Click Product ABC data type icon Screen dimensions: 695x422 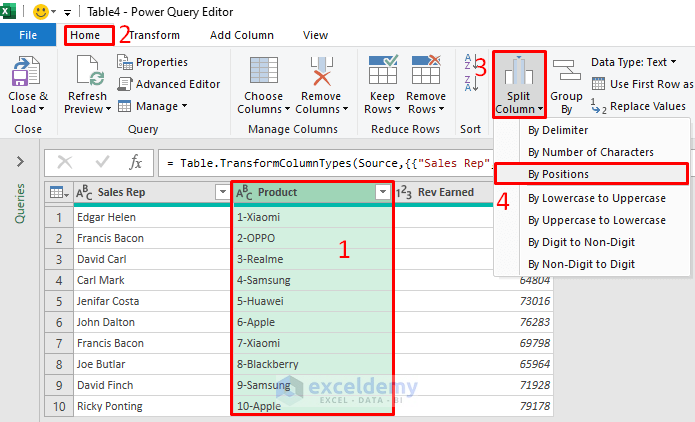tap(244, 192)
